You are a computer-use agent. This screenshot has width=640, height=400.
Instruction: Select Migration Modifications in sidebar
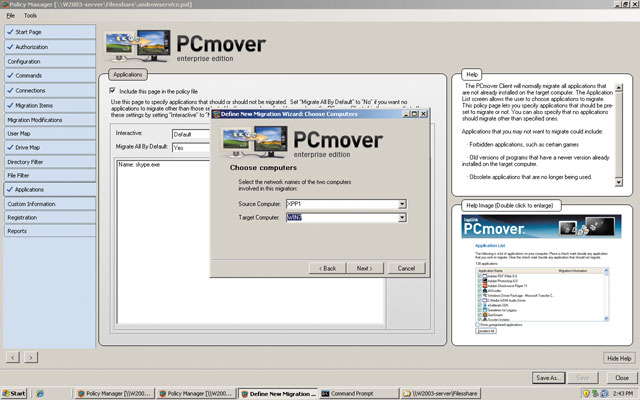click(x=50, y=120)
